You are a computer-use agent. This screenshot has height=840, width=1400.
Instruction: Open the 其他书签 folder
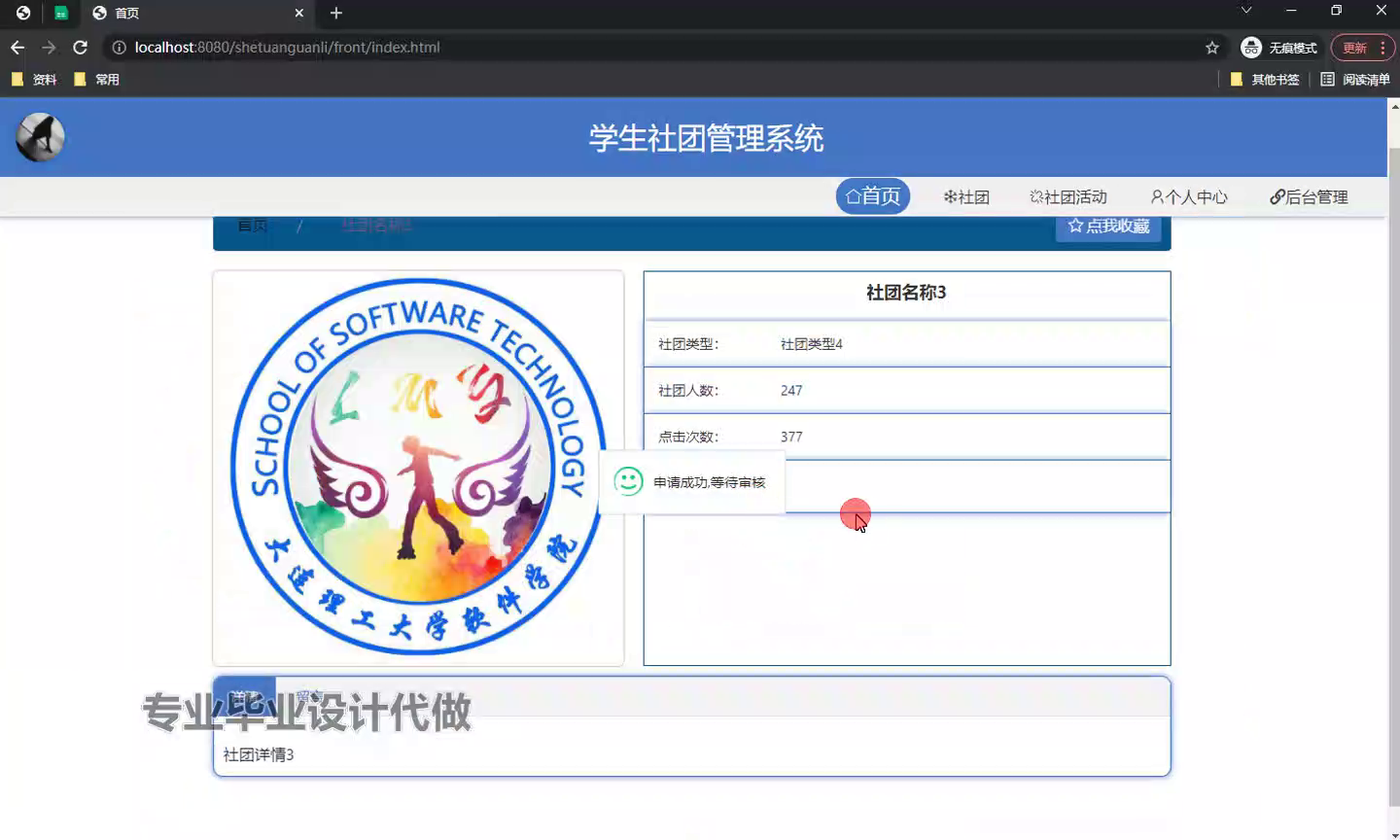(1265, 80)
